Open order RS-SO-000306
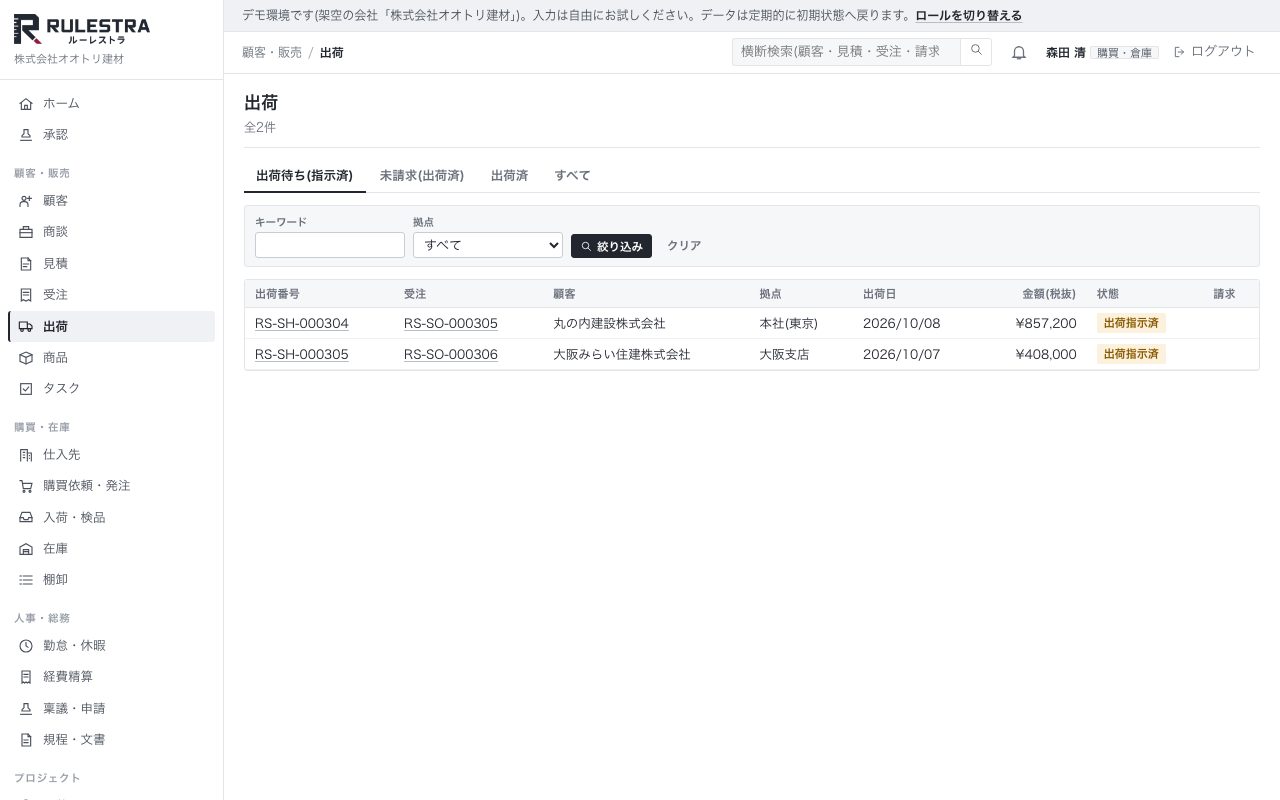The height and width of the screenshot is (800, 1280). click(x=451, y=354)
